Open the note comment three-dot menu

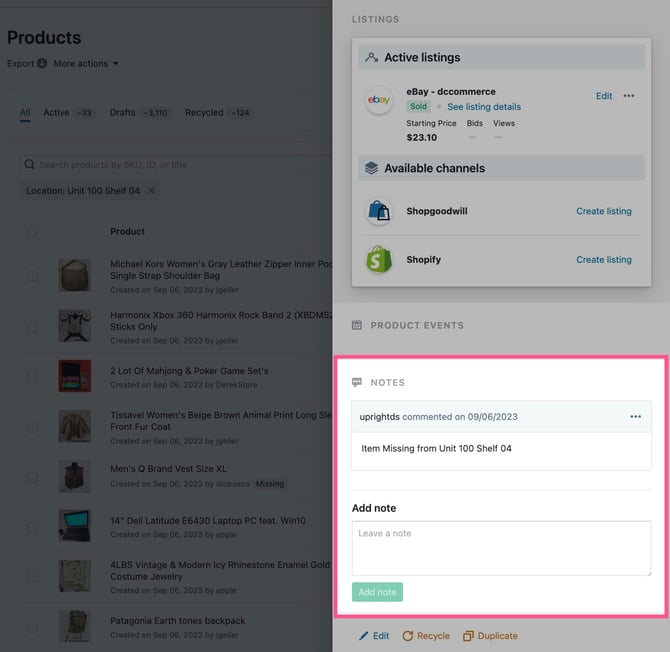pos(635,416)
